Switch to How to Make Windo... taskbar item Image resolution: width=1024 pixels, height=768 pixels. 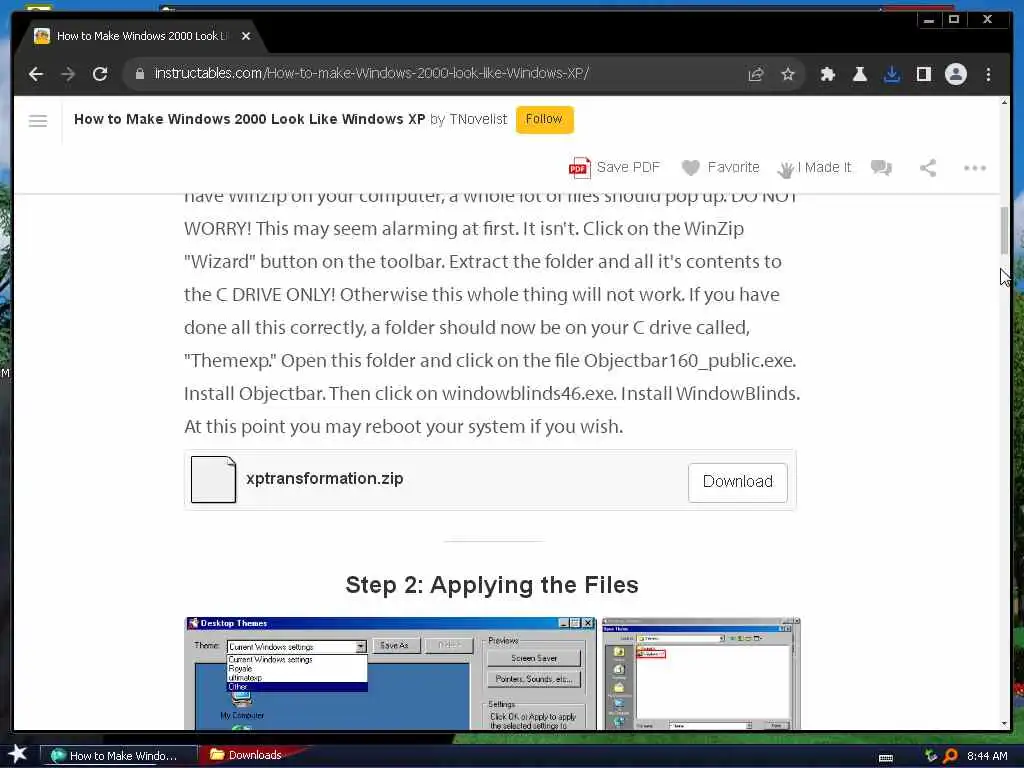[x=119, y=756]
